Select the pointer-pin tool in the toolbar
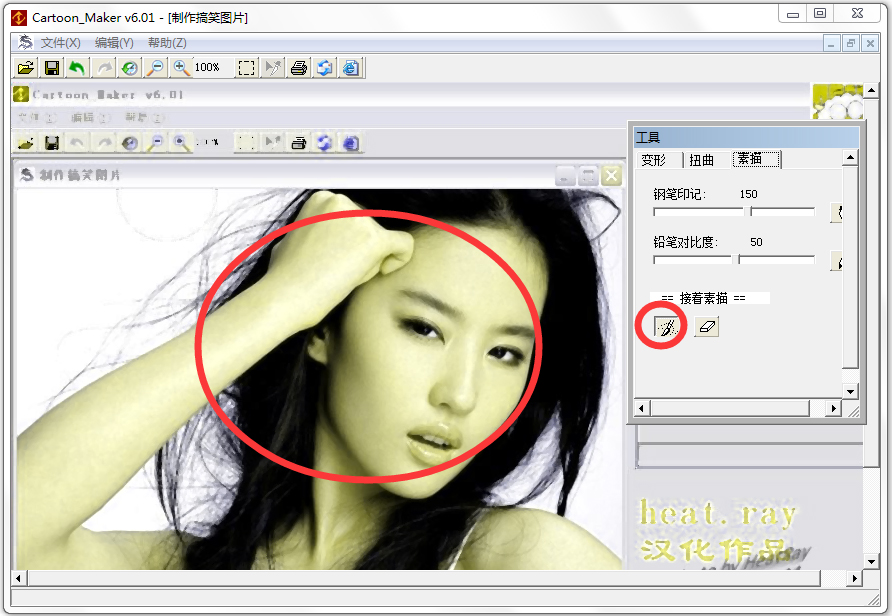This screenshot has width=892, height=616. click(273, 68)
